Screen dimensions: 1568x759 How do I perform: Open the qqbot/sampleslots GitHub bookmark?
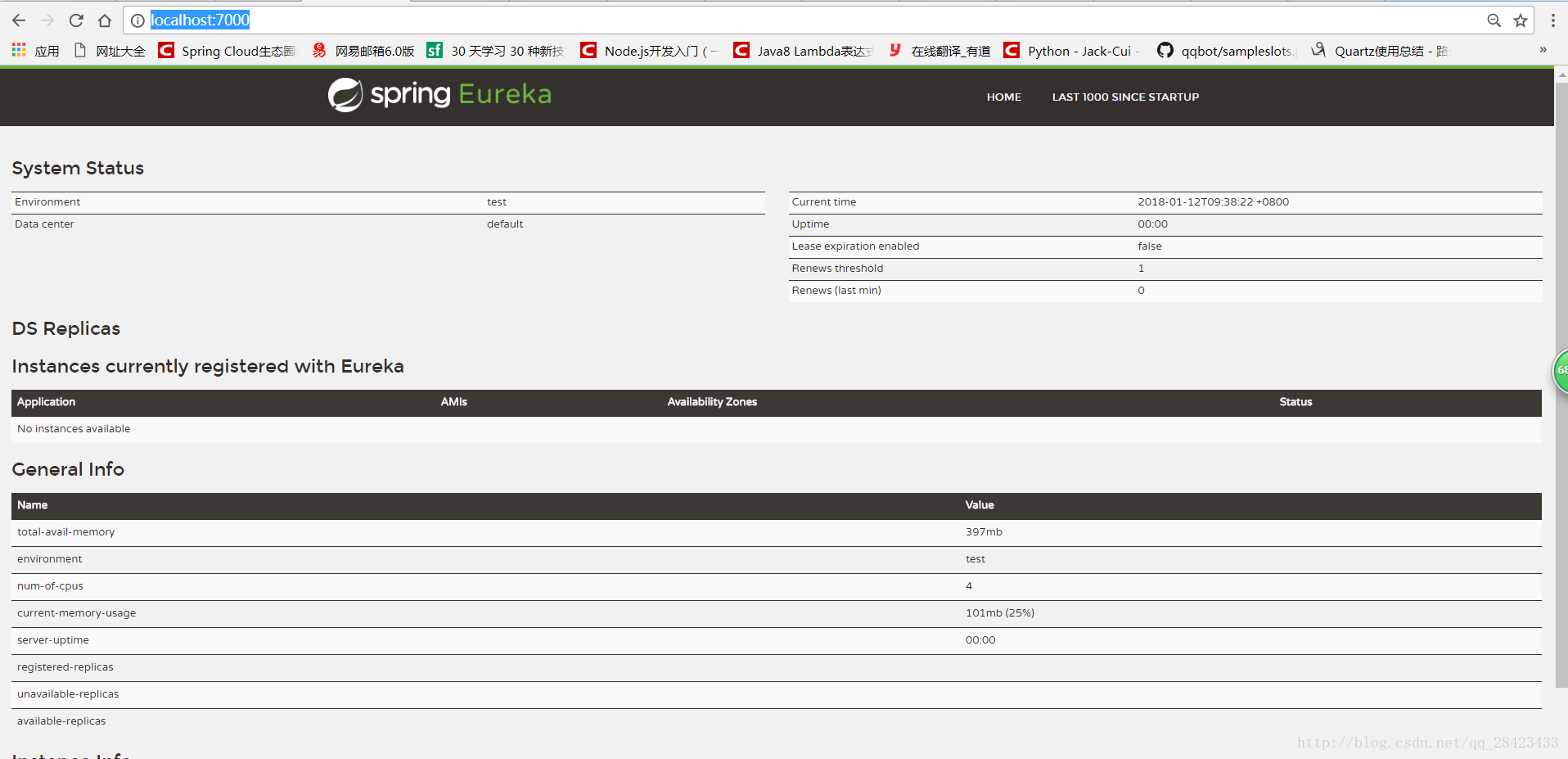pyautogui.click(x=1227, y=51)
